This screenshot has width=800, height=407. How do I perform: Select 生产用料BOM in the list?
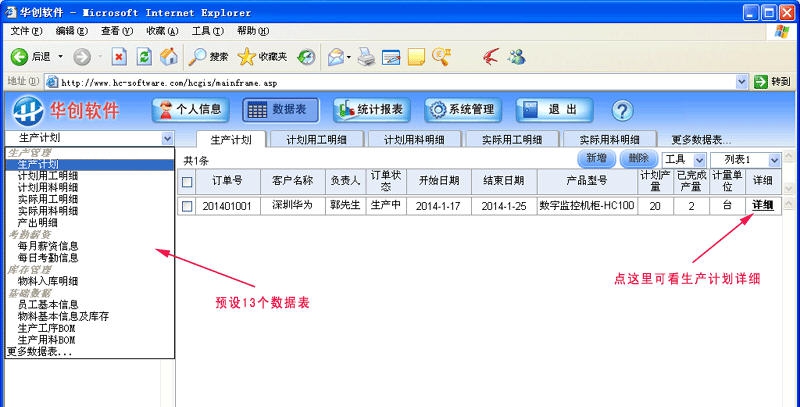coord(89,340)
